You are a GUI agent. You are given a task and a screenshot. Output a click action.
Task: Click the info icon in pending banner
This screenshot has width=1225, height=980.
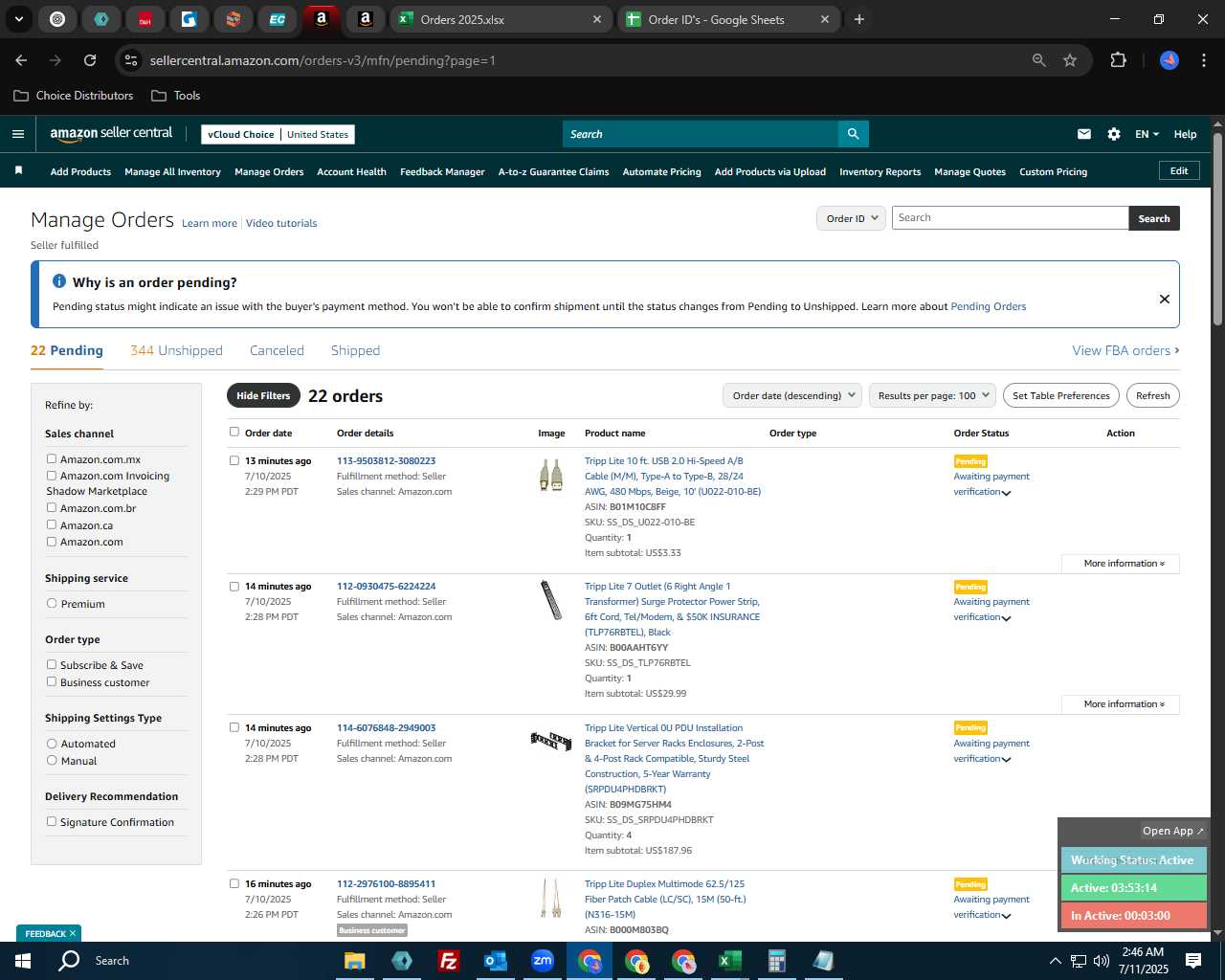[x=59, y=281]
